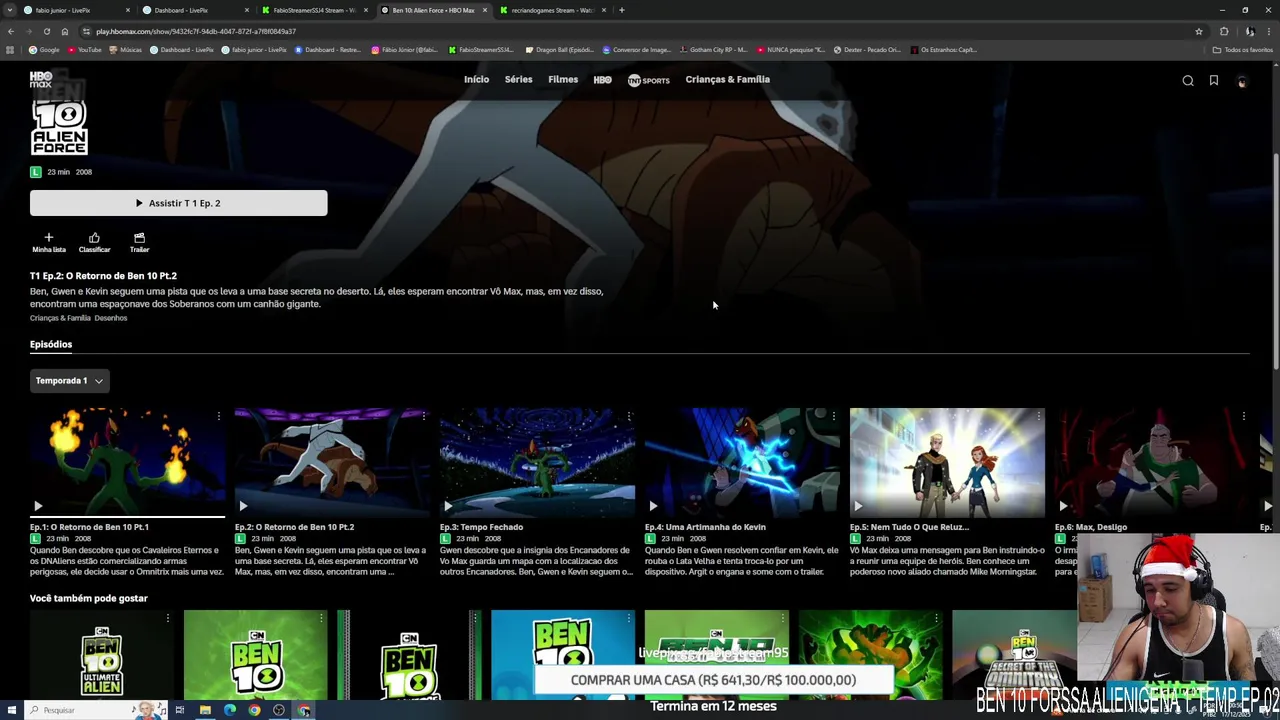Open more options for Ep.5 card

point(1039,416)
